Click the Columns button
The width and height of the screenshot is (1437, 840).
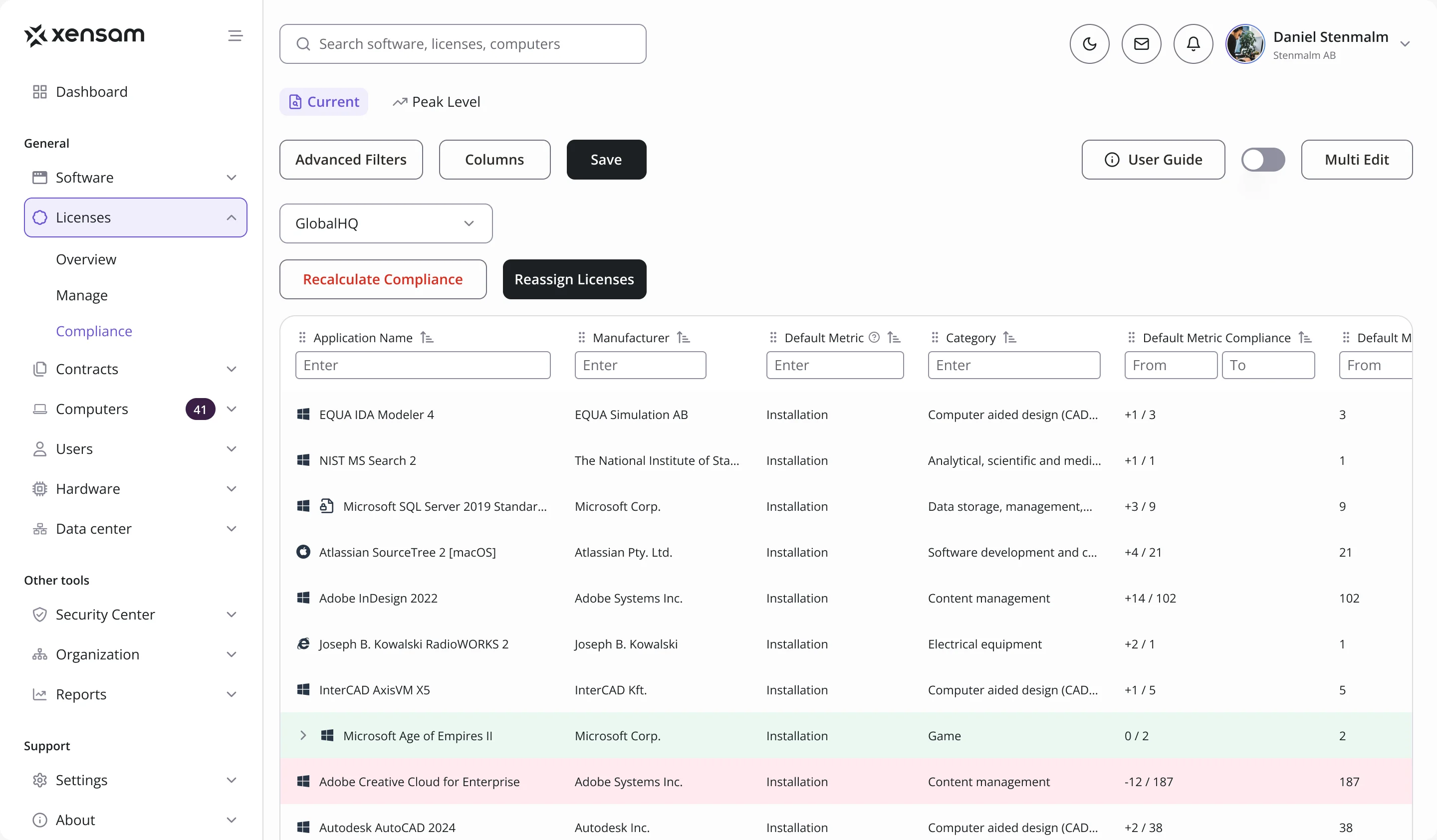[x=494, y=160]
